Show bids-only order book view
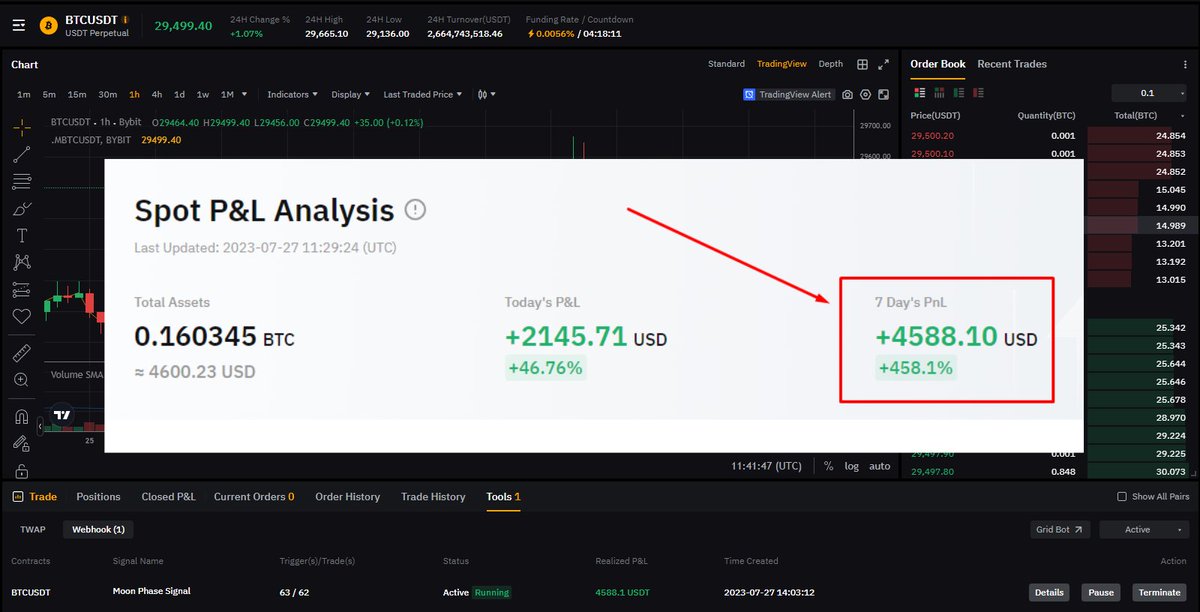This screenshot has height=612, width=1200. point(960,93)
